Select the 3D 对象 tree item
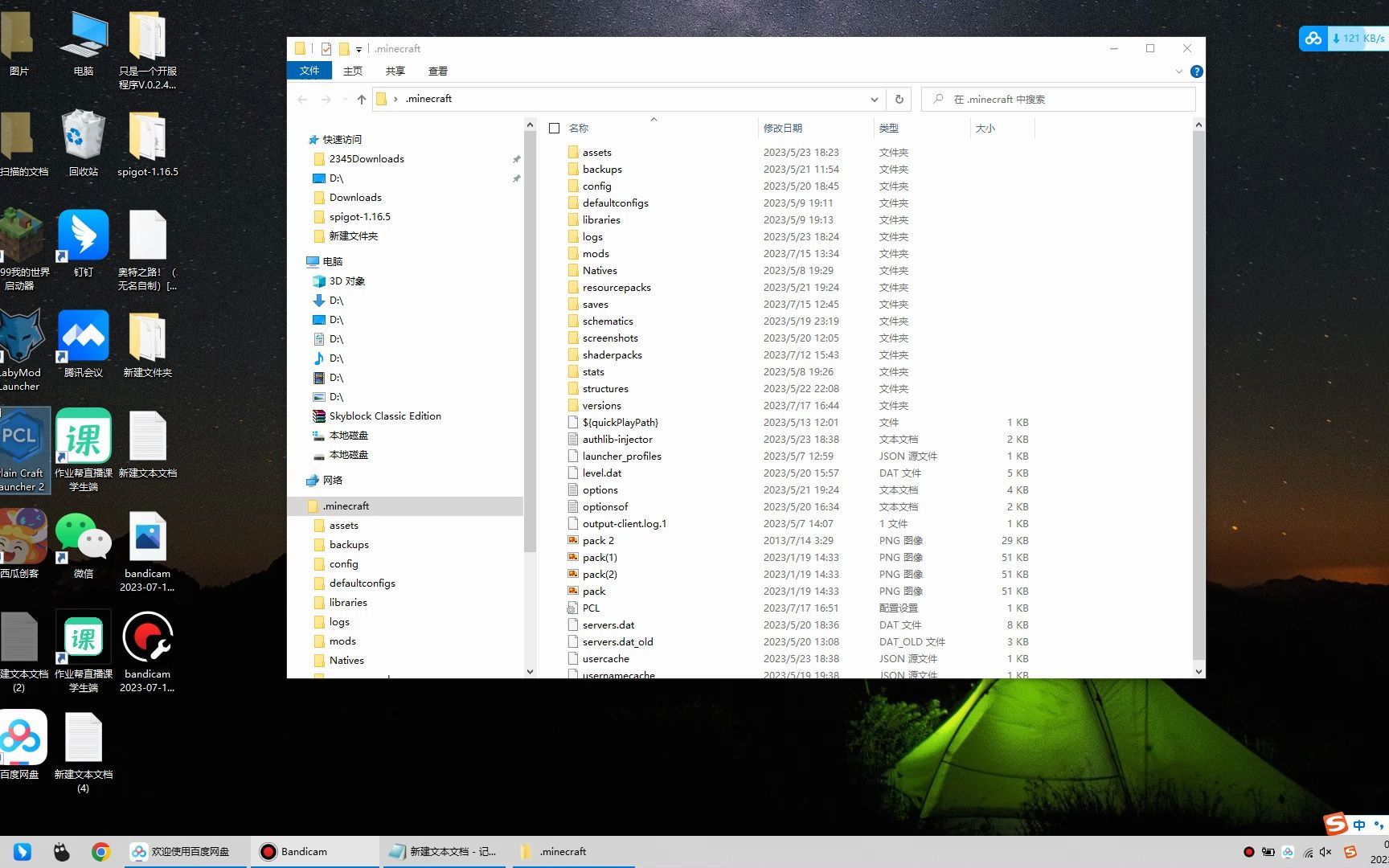Viewport: 1389px width, 868px height. 346,281
